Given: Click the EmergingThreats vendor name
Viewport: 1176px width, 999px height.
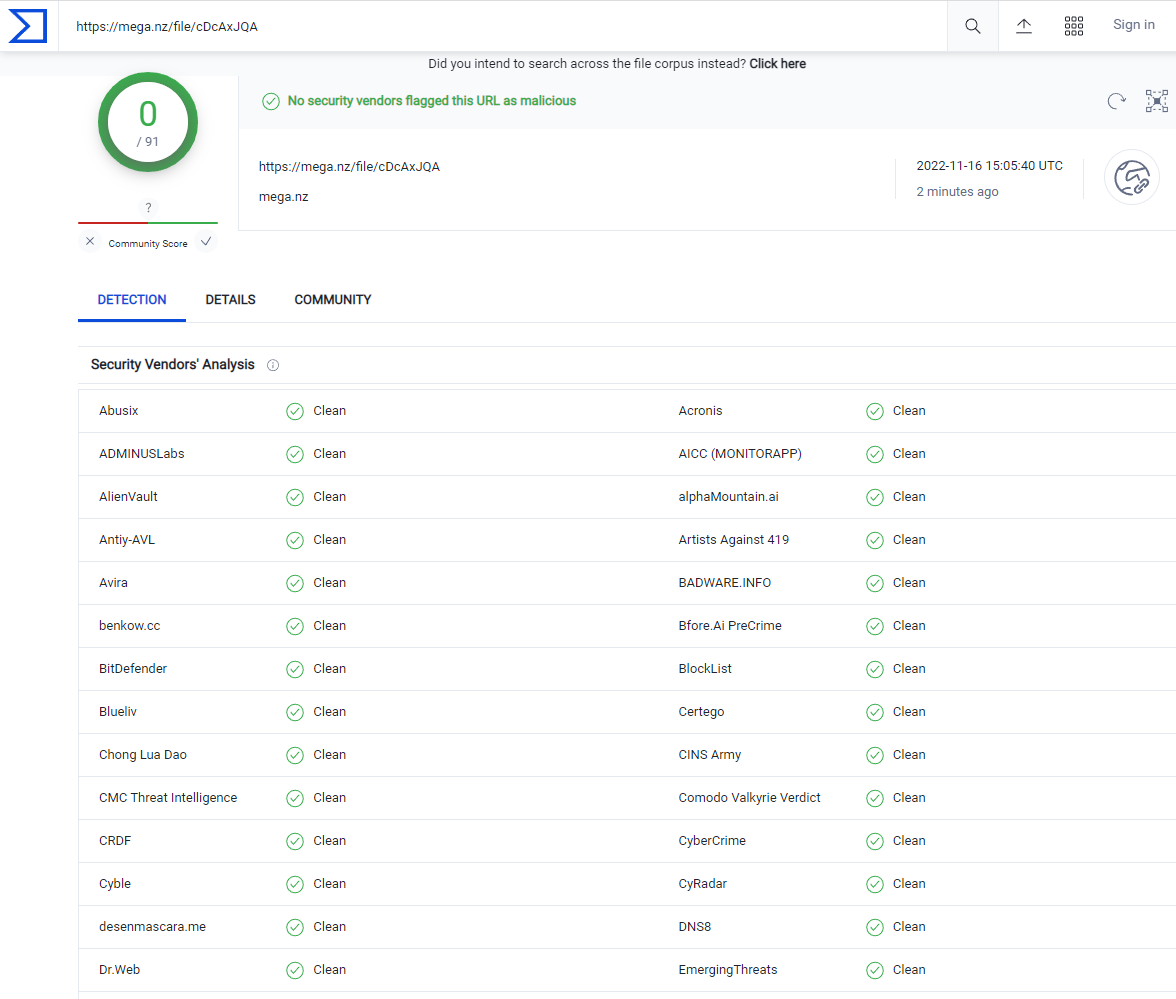Looking at the screenshot, I should (728, 970).
